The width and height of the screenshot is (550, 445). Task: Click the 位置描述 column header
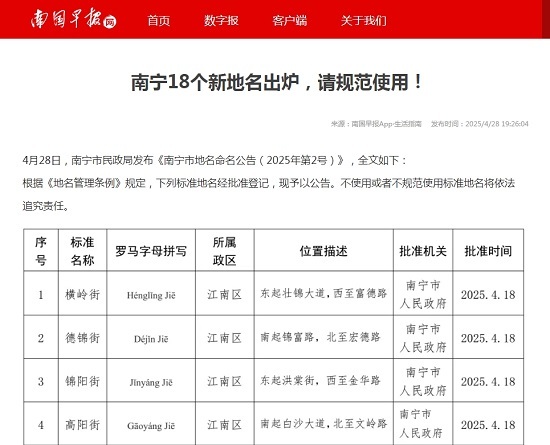coord(323,251)
